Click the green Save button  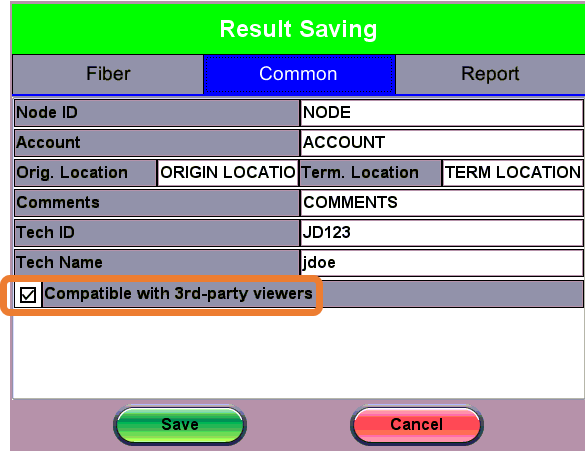click(x=180, y=425)
